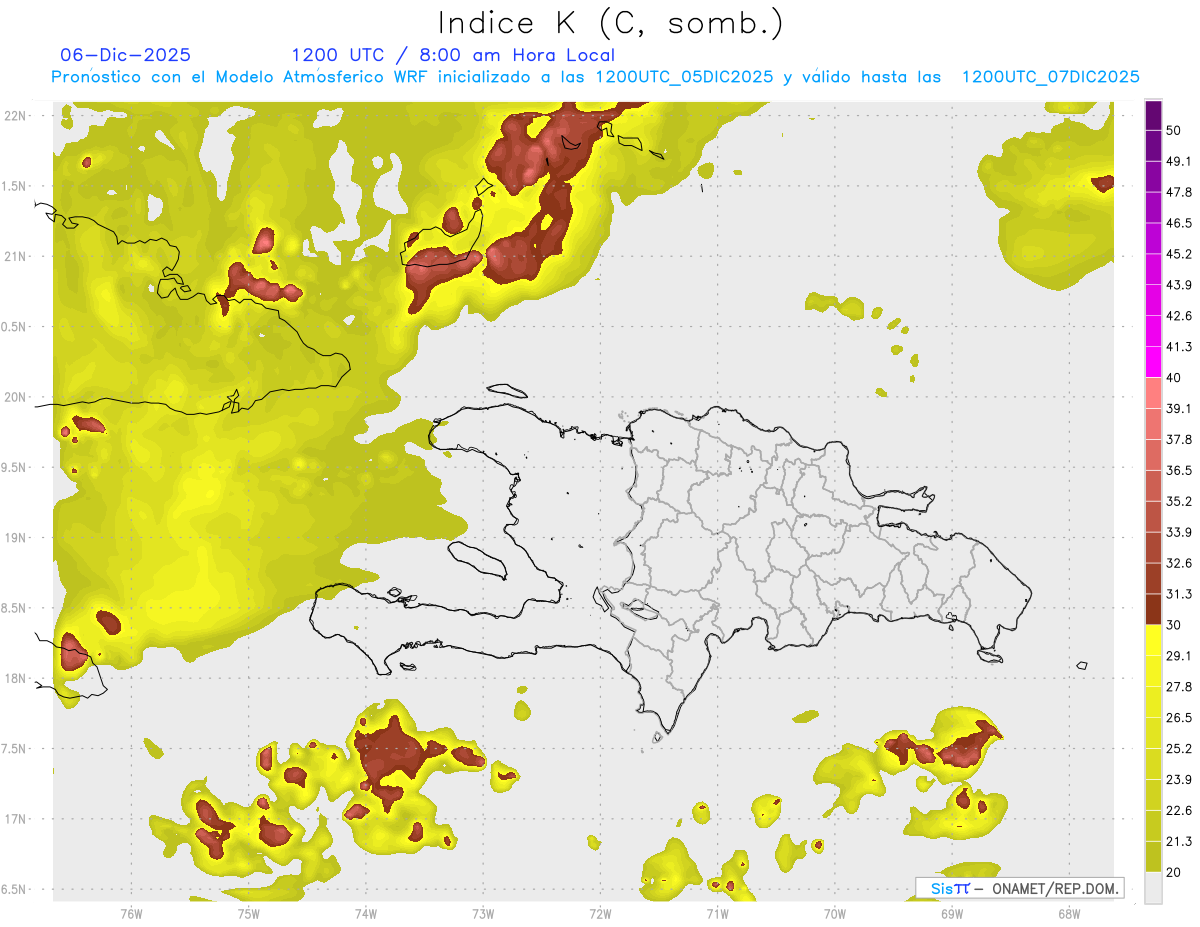This screenshot has height=927, width=1200.
Task: Click the '74W' longitude label
Action: pyautogui.click(x=366, y=913)
